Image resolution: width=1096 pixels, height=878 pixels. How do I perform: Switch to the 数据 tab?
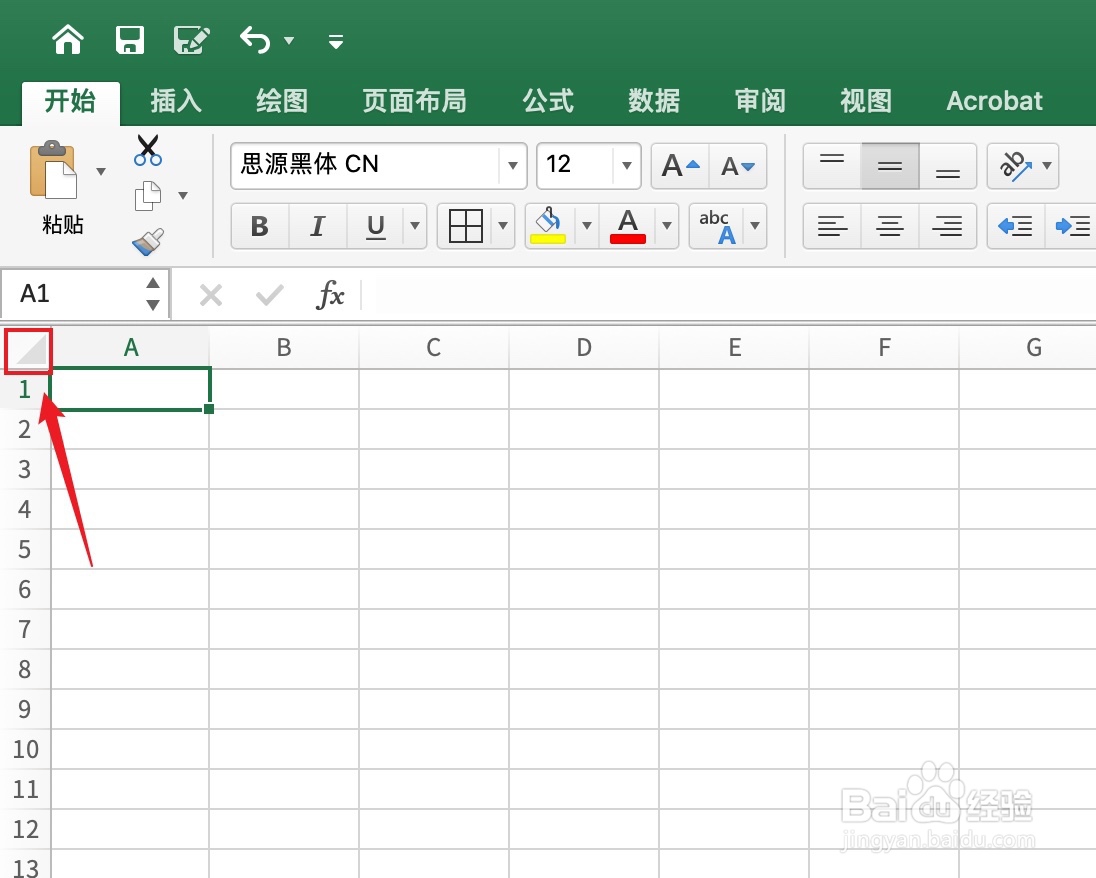[x=654, y=101]
